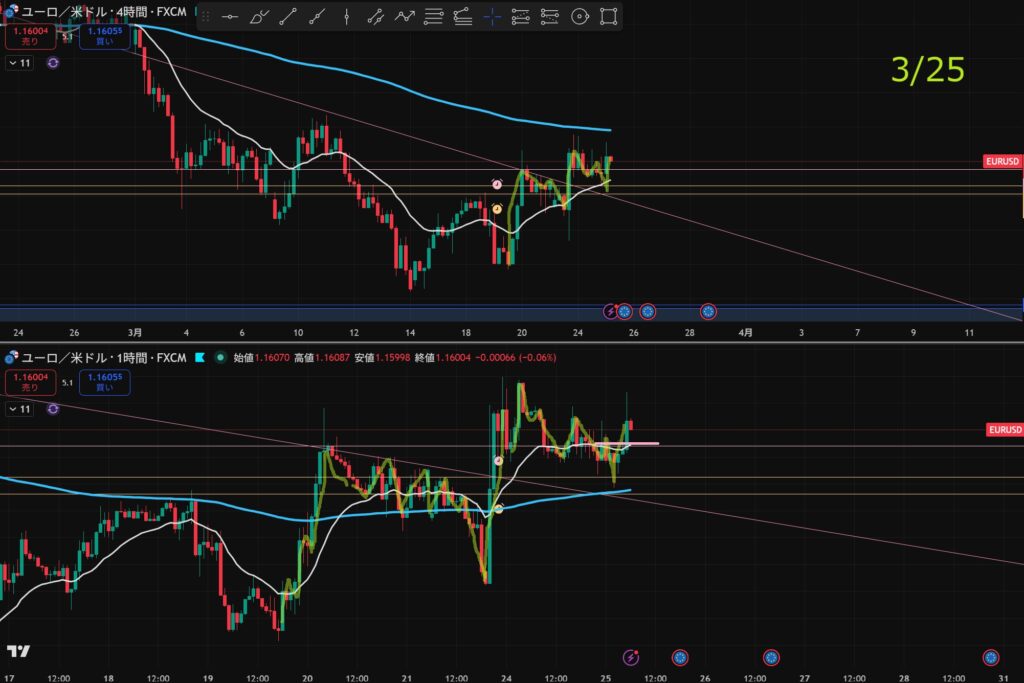Image resolution: width=1024 pixels, height=683 pixels.
Task: Select the vertical line tool
Action: 346,17
